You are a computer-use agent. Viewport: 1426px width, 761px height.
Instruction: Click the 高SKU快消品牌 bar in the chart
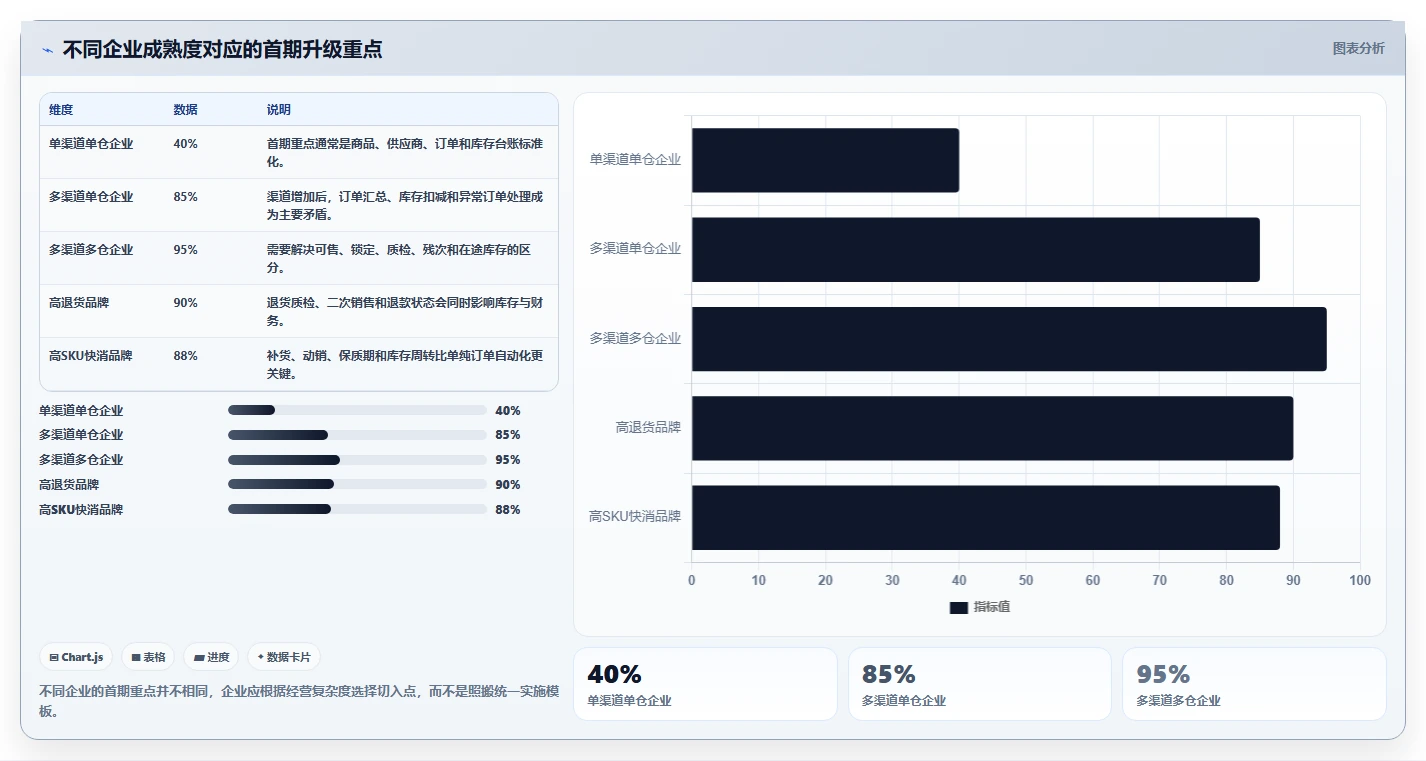pyautogui.click(x=985, y=517)
